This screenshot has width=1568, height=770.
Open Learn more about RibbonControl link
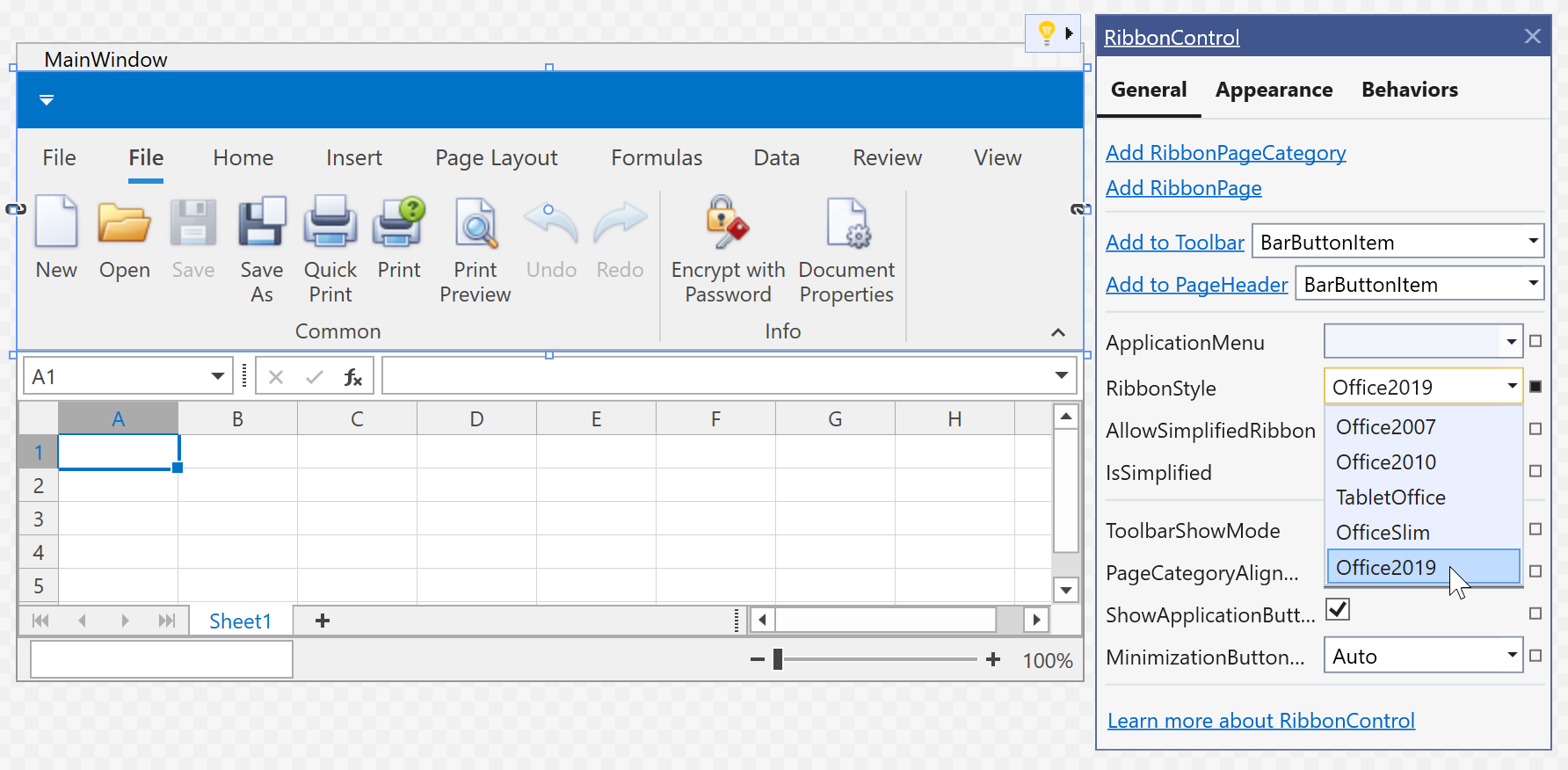point(1260,721)
